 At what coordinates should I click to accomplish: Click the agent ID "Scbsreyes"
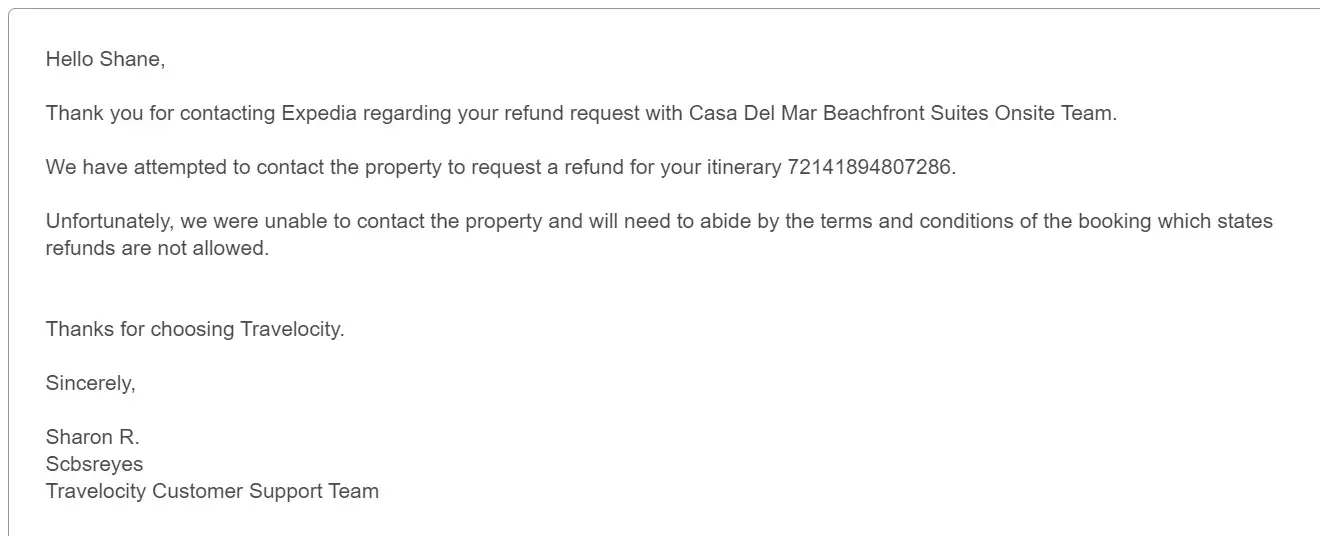[94, 464]
